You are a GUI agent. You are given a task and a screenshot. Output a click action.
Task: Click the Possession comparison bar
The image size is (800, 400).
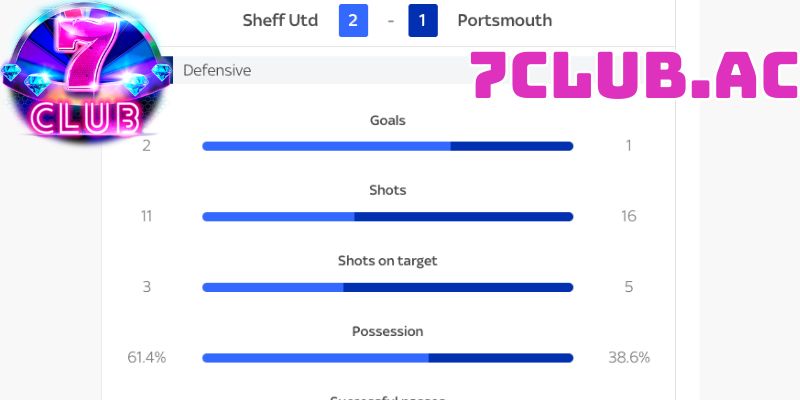[387, 357]
